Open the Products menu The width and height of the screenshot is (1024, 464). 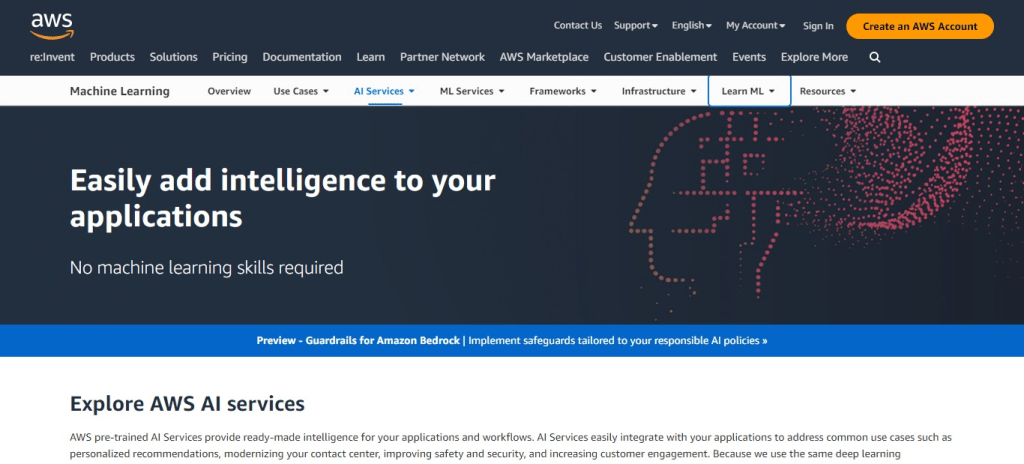112,57
